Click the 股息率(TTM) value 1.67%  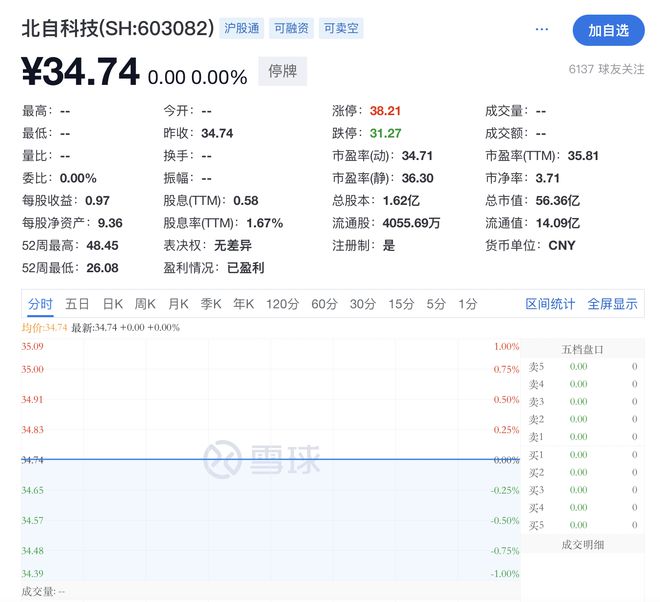point(265,223)
